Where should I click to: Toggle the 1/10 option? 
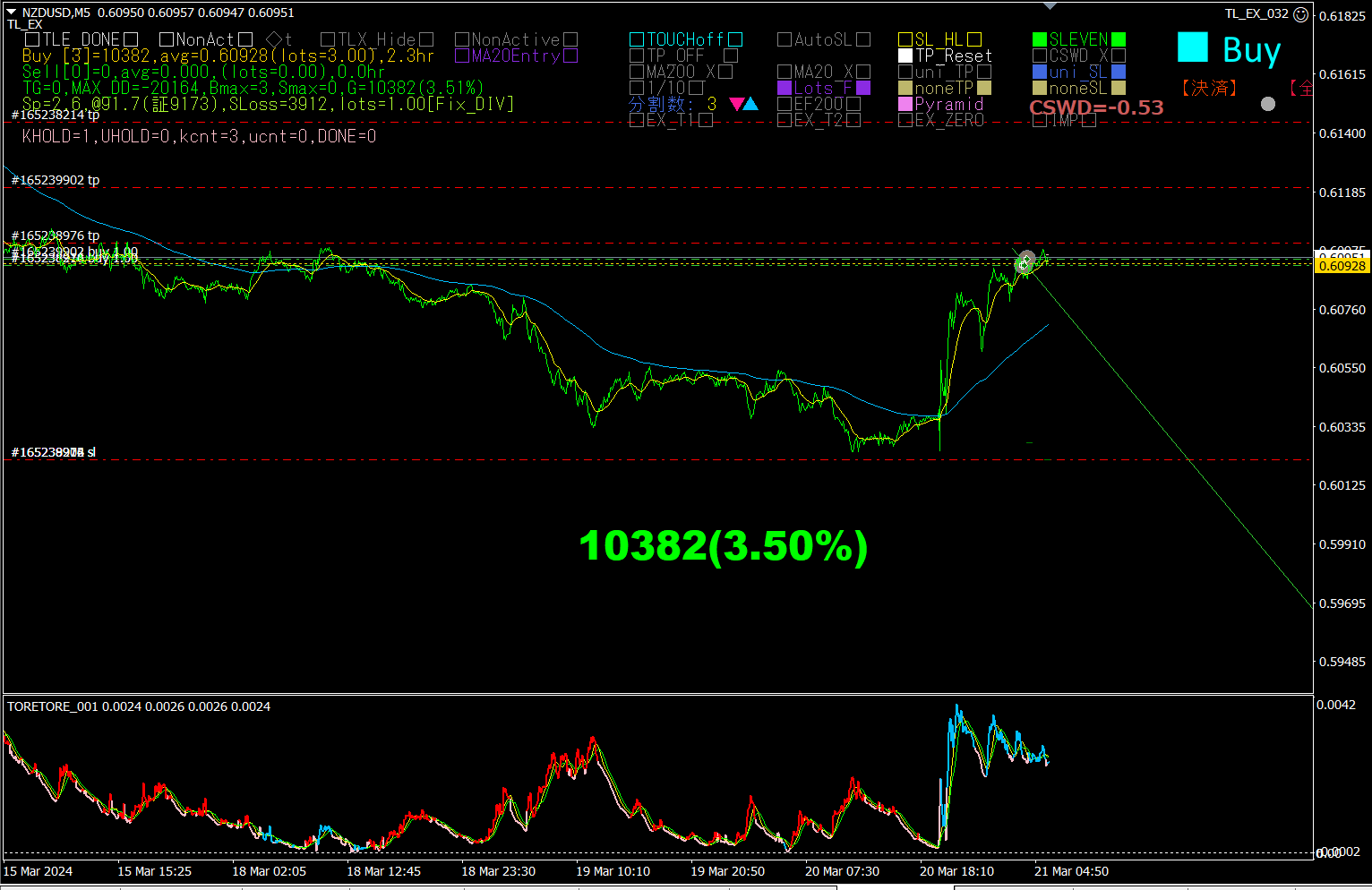pos(665,88)
